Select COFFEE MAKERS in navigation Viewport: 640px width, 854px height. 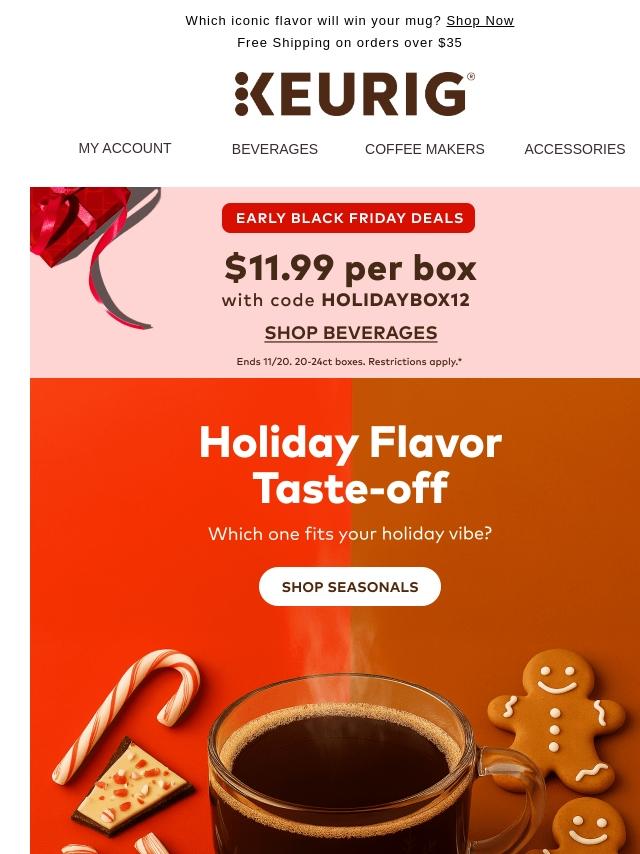coord(424,149)
